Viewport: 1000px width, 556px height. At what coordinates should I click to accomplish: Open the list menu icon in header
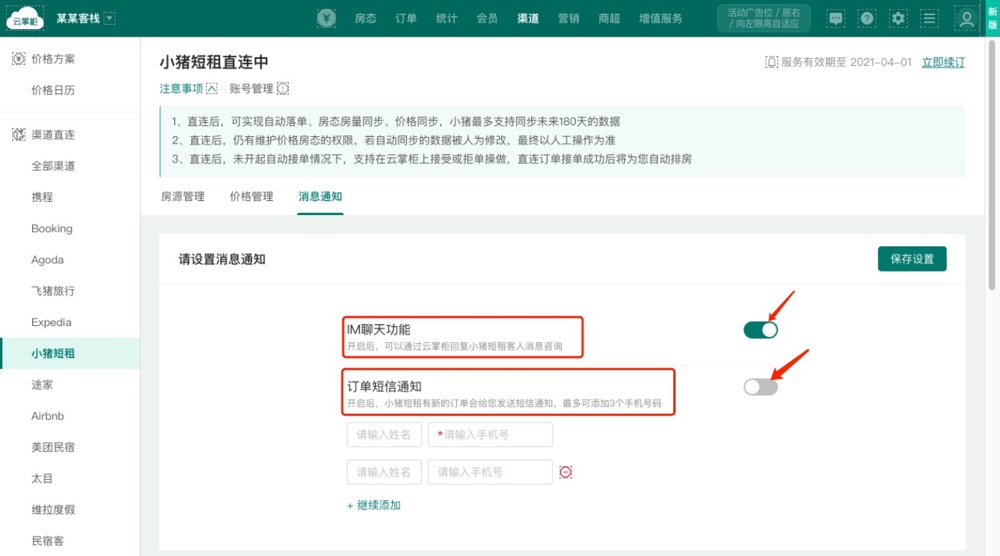pos(930,18)
